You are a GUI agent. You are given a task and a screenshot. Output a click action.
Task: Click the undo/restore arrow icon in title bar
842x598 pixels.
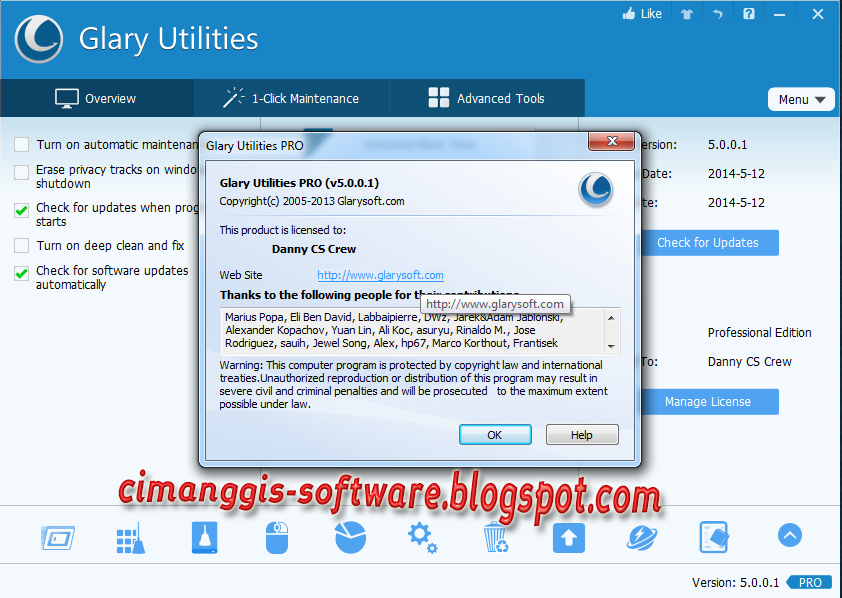point(717,14)
